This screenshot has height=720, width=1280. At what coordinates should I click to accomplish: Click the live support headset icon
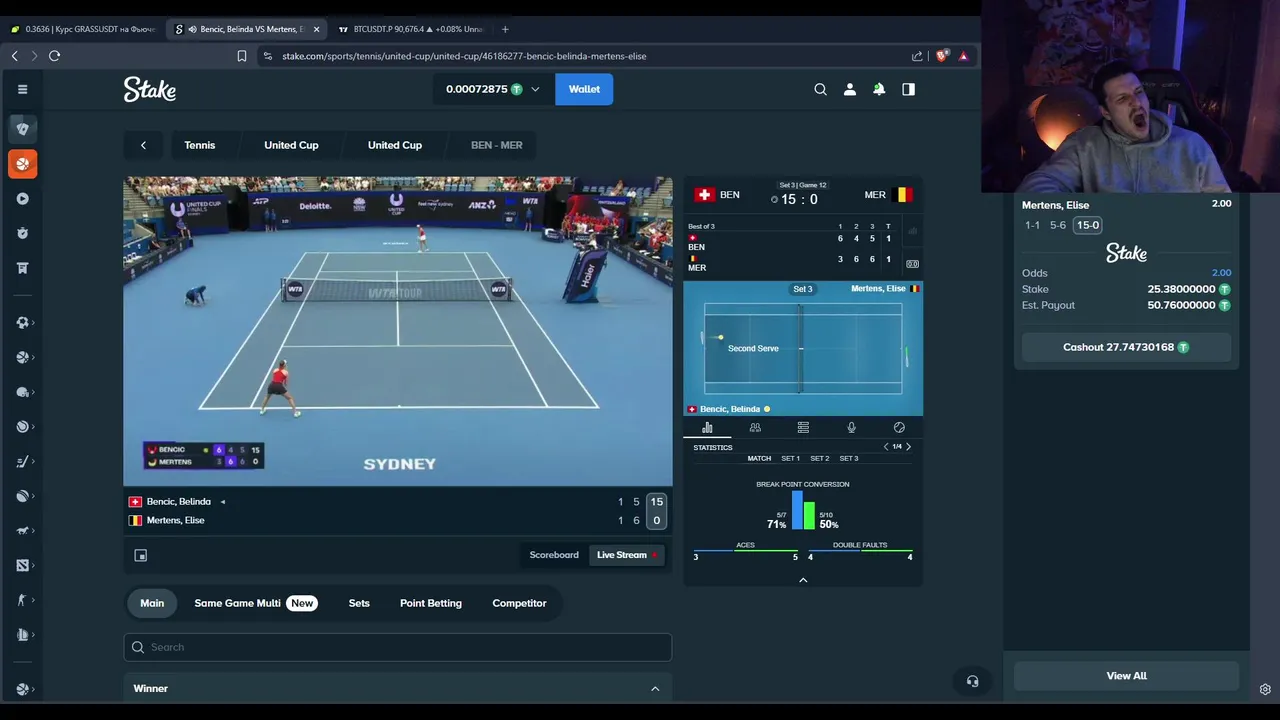[972, 681]
